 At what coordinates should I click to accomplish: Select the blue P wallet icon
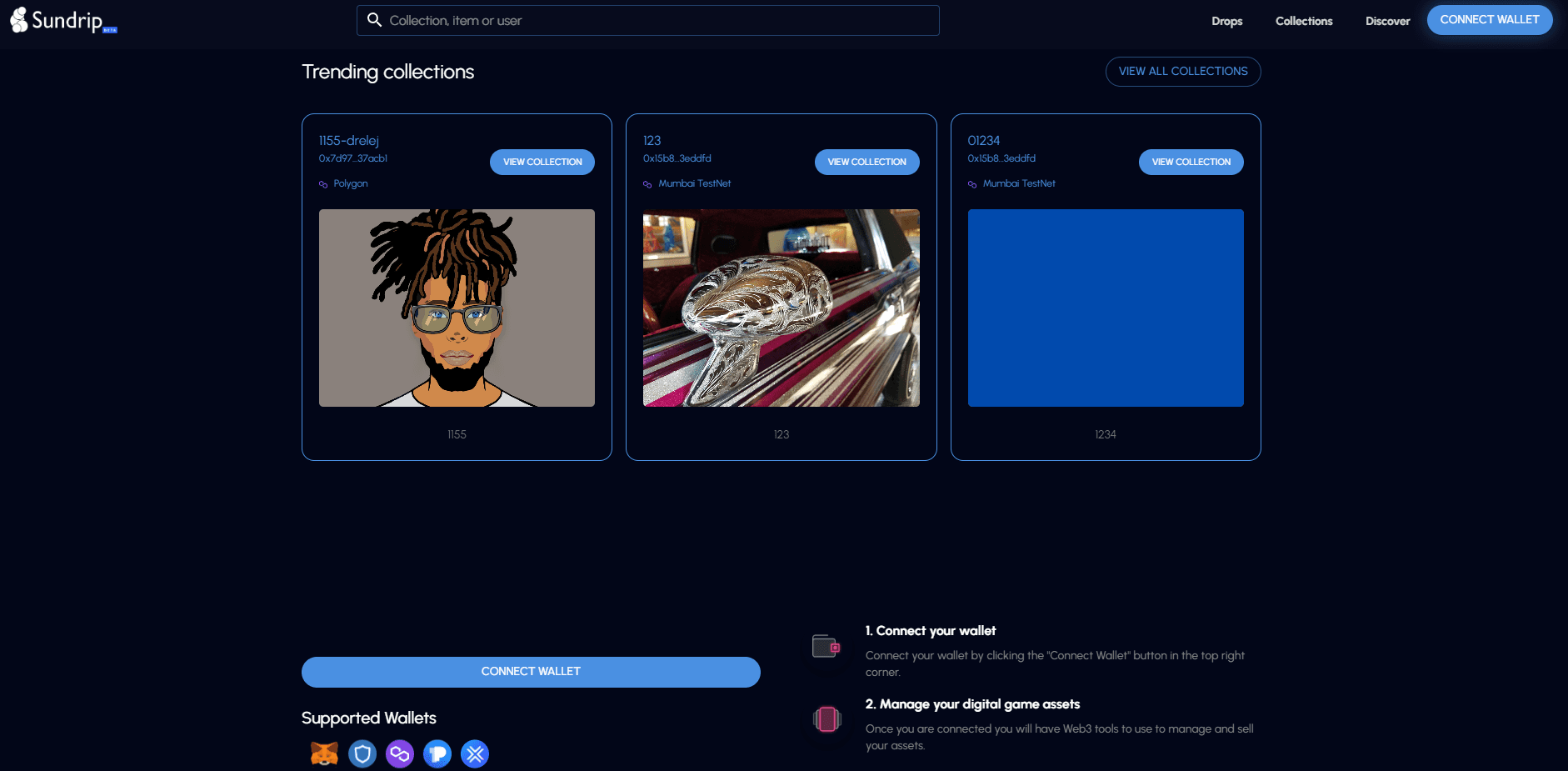pyautogui.click(x=437, y=754)
